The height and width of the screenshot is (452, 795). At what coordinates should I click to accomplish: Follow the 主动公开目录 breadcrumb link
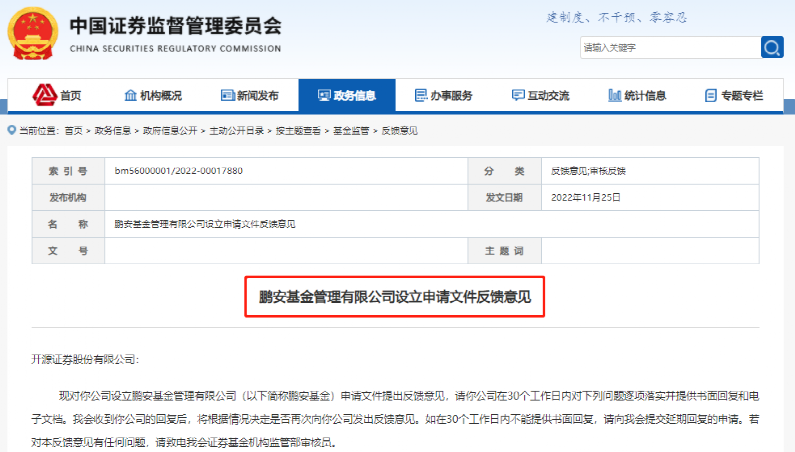237,131
